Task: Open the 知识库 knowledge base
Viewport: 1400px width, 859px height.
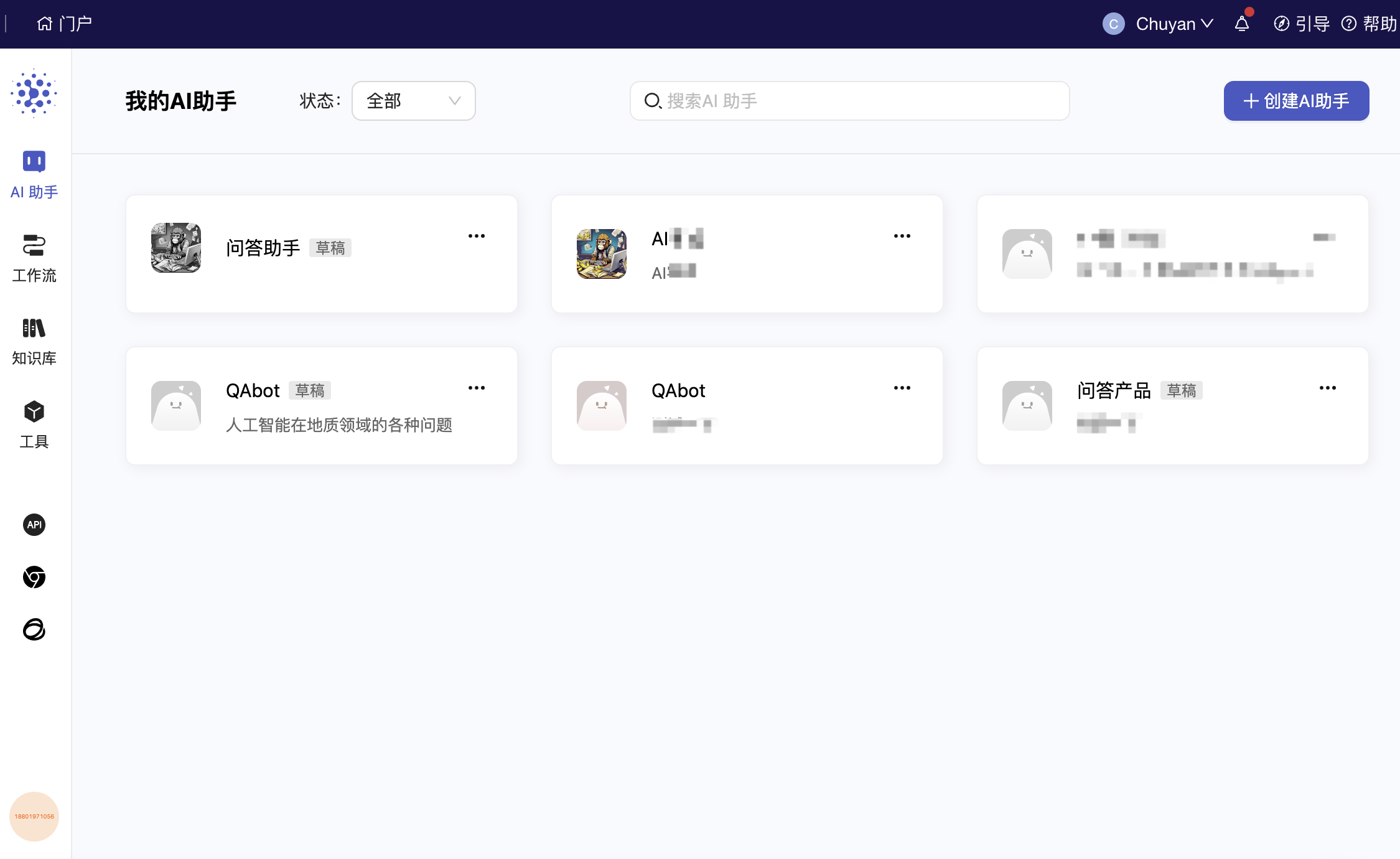Action: pos(34,341)
